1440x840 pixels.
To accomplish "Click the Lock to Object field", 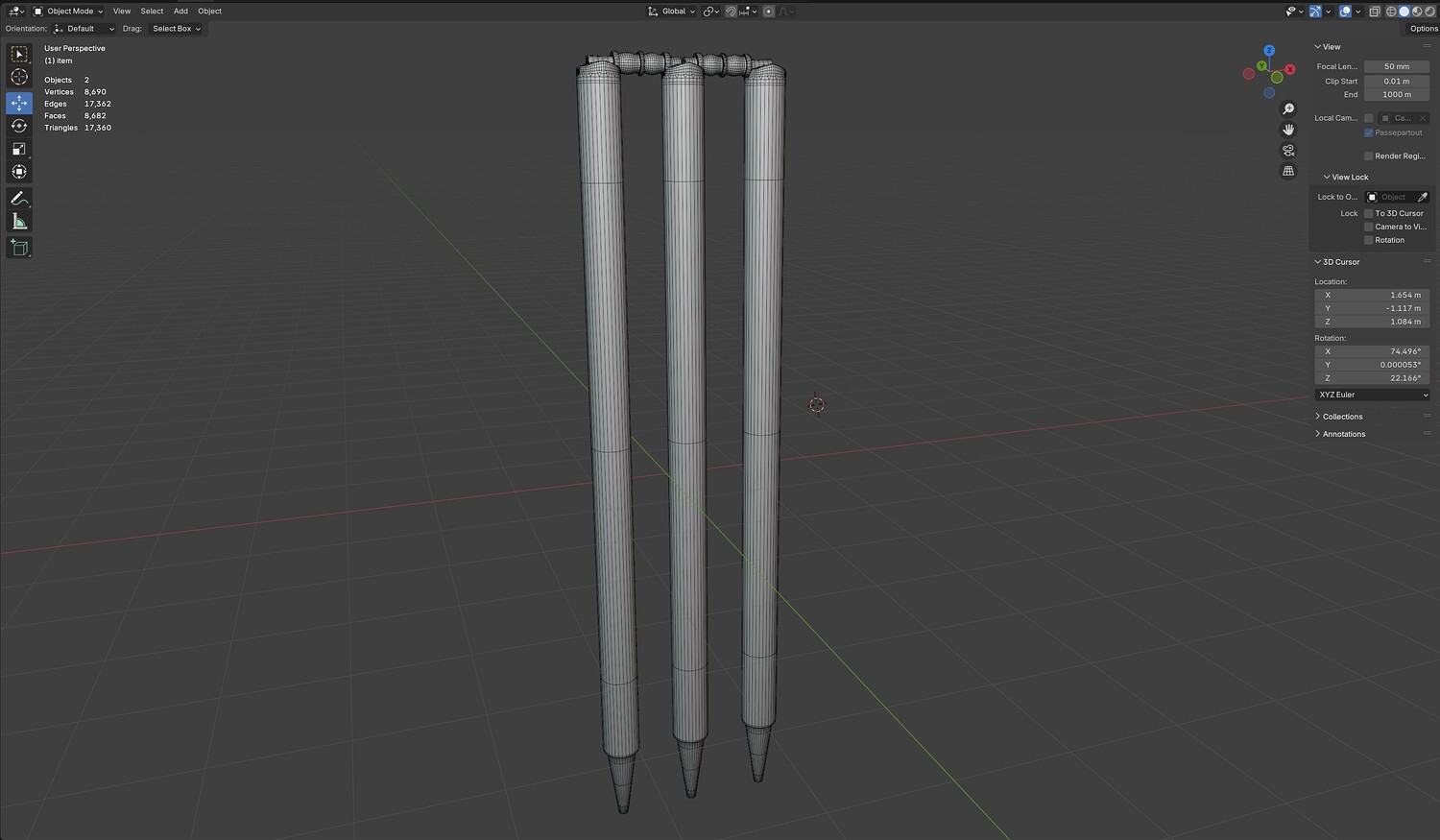I will coord(1389,197).
